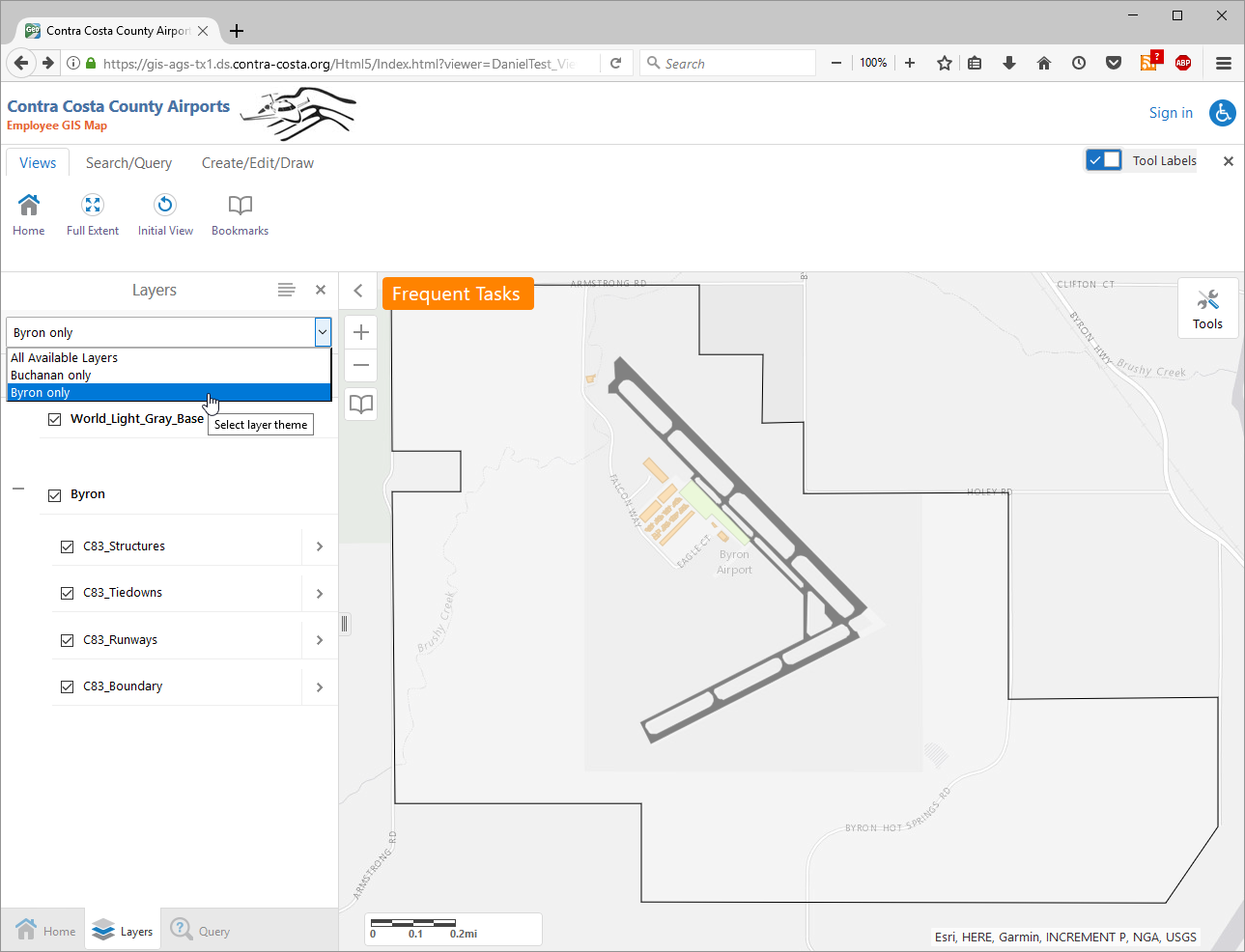Click the Sign in link
Viewport: 1245px width, 952px height.
point(1171,113)
